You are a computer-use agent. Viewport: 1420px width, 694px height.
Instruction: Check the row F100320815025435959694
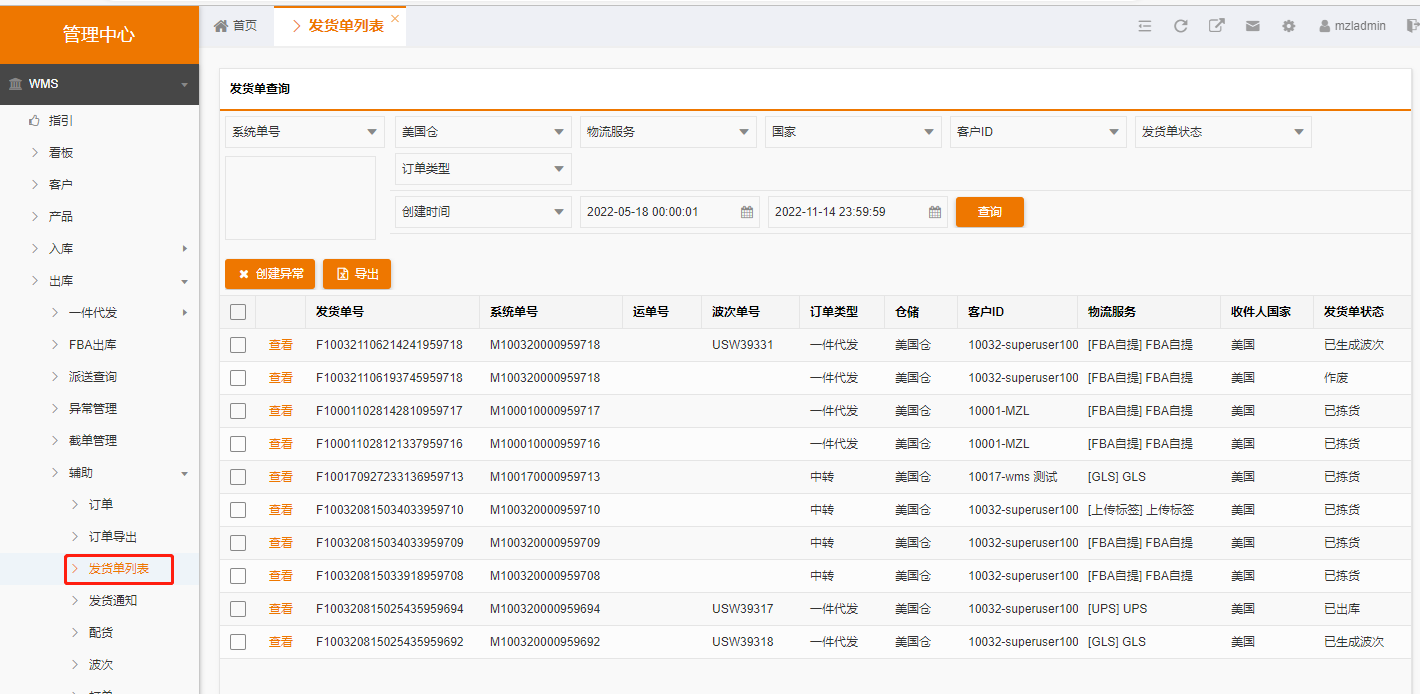[x=238, y=609]
